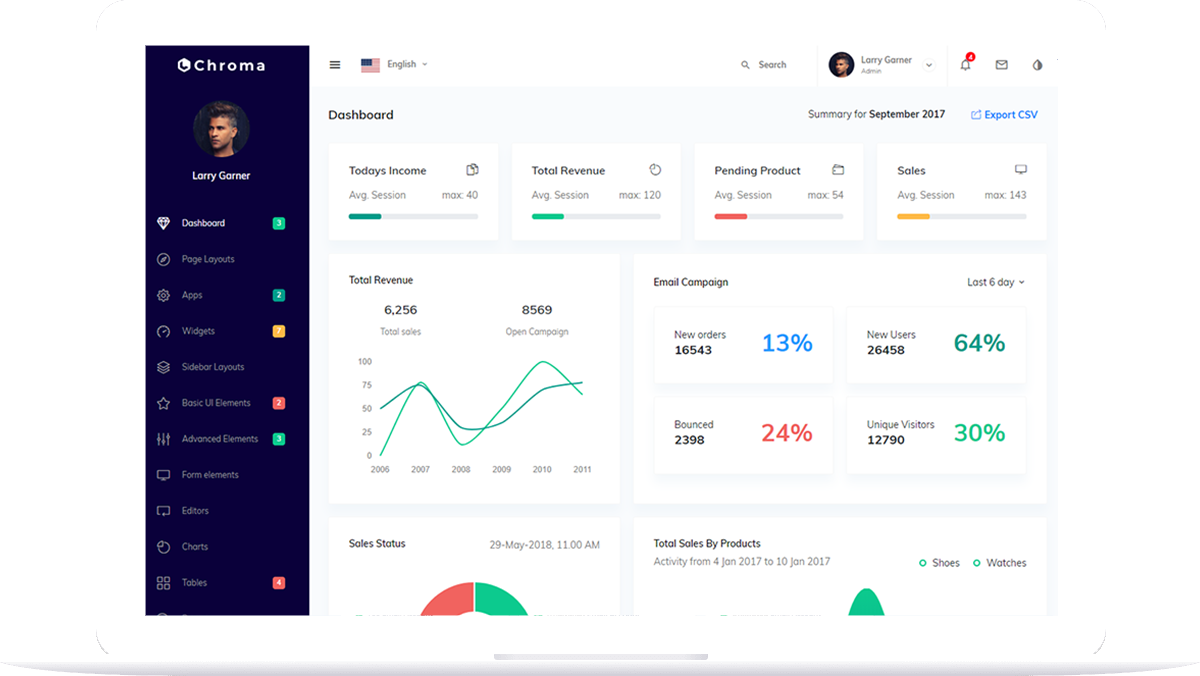
Task: Open the New orders 13% card
Action: pyautogui.click(x=743, y=343)
